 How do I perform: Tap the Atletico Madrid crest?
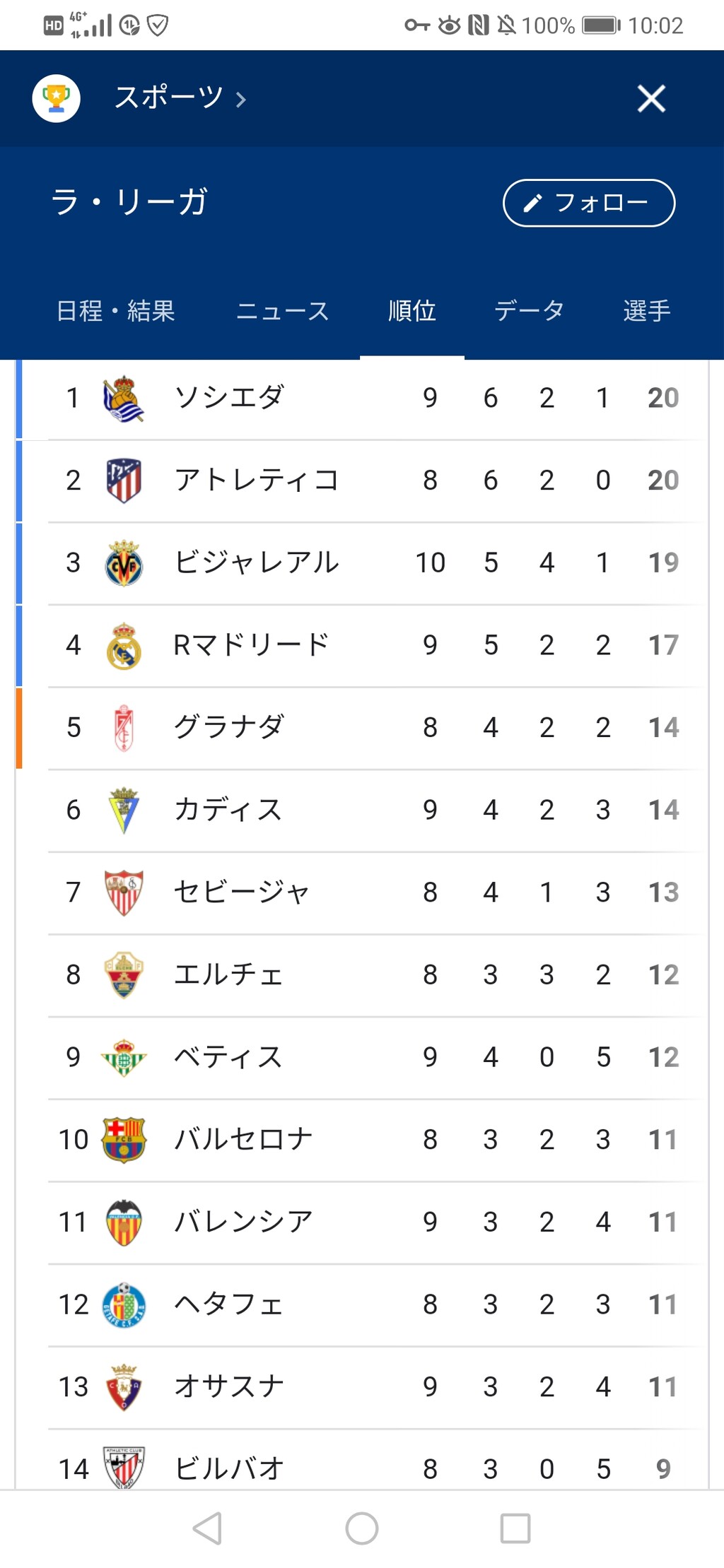pyautogui.click(x=124, y=481)
